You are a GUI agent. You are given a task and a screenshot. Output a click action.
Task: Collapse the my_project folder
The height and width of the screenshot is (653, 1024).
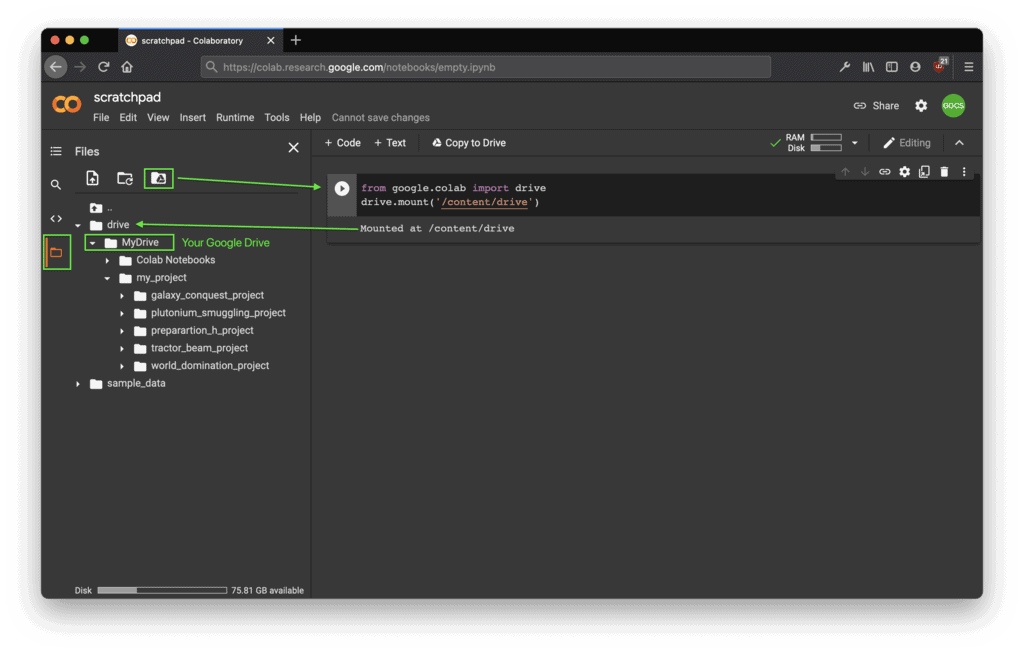[107, 278]
